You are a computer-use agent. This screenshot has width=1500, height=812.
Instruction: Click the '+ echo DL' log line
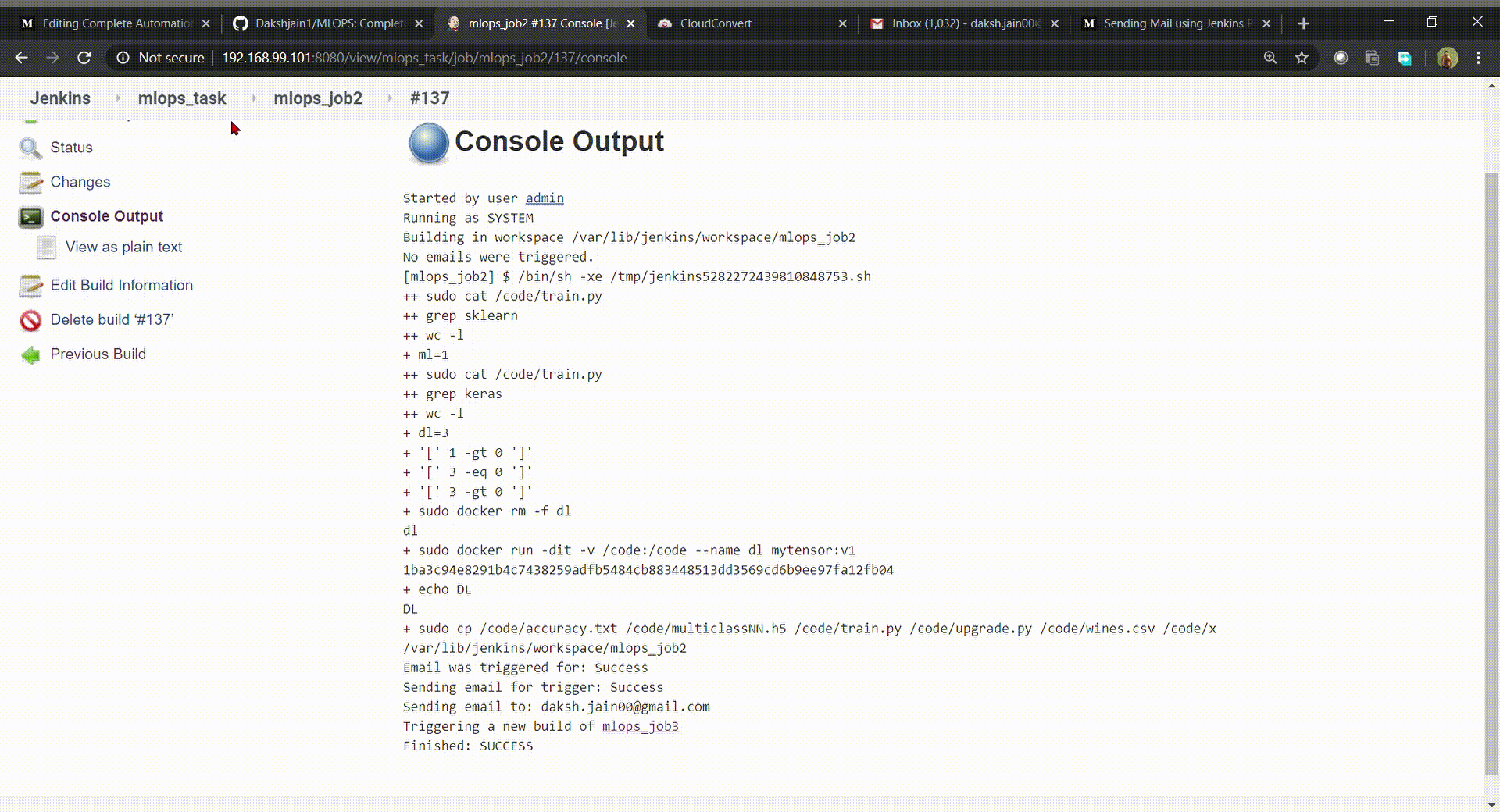click(x=437, y=589)
